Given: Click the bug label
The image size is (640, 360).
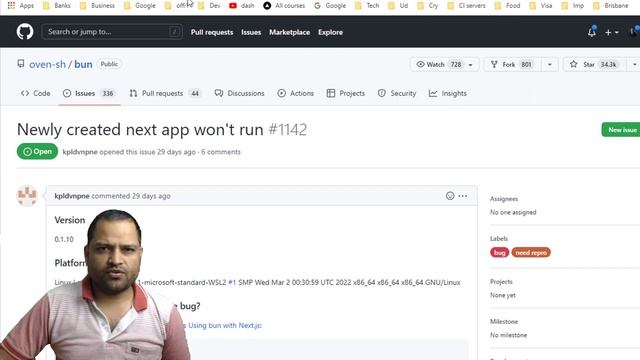Looking at the screenshot, I should click(x=500, y=253).
